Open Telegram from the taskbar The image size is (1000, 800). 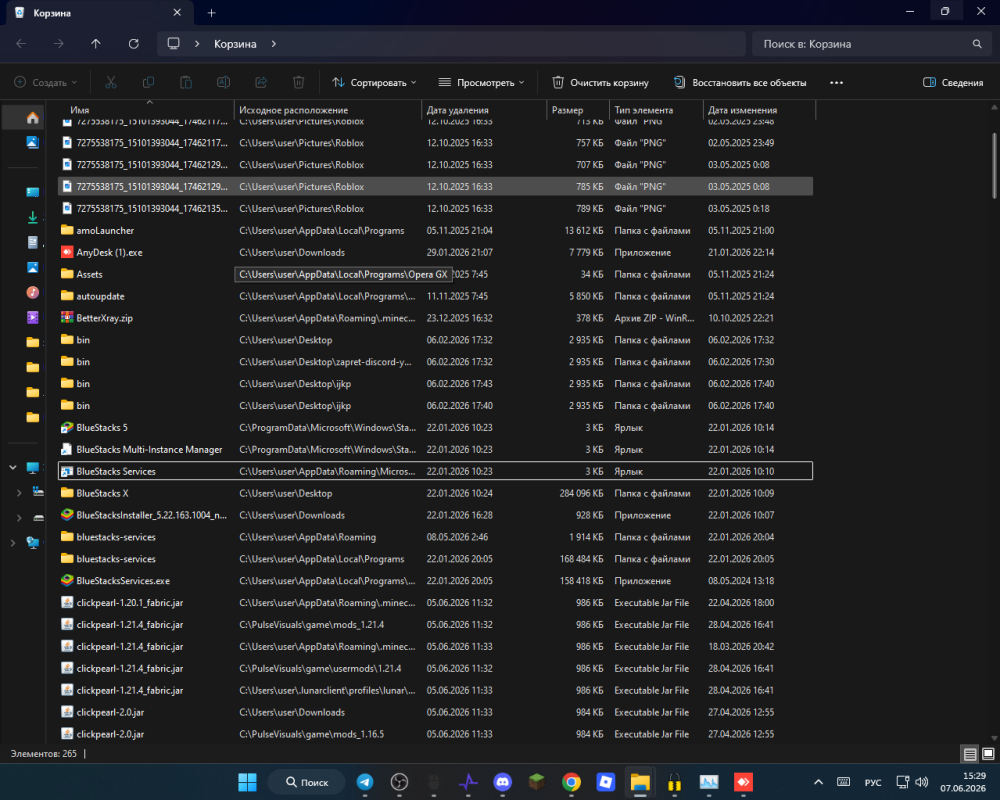[x=365, y=781]
